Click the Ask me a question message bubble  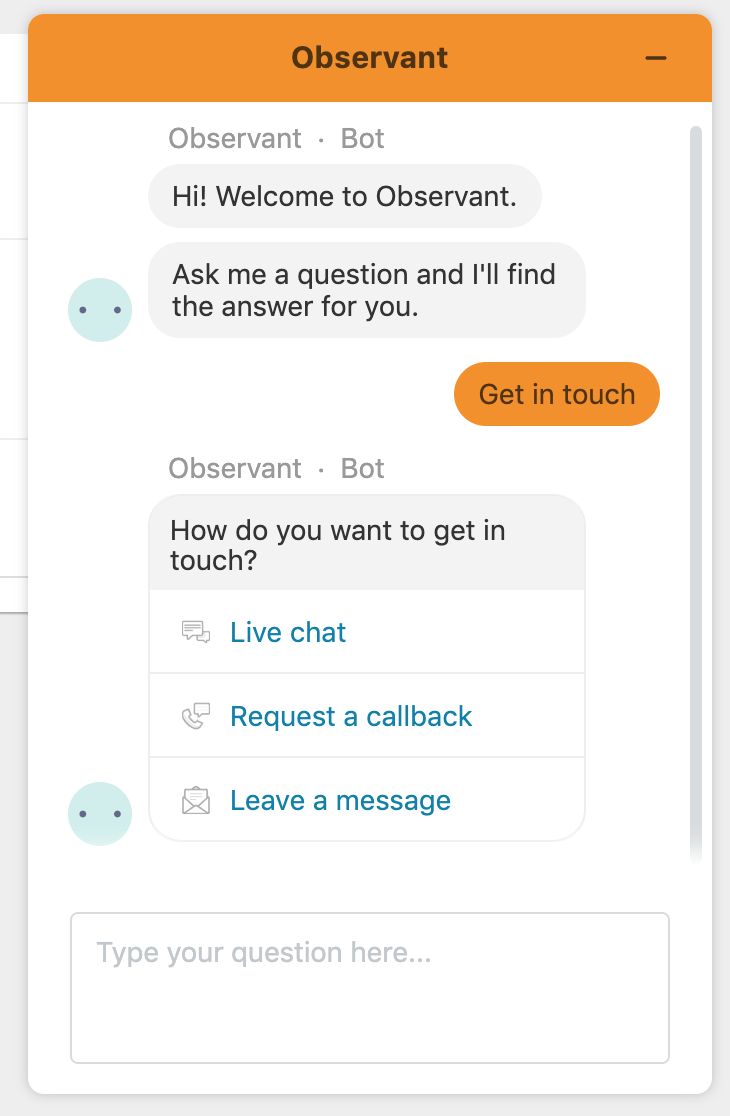click(366, 290)
